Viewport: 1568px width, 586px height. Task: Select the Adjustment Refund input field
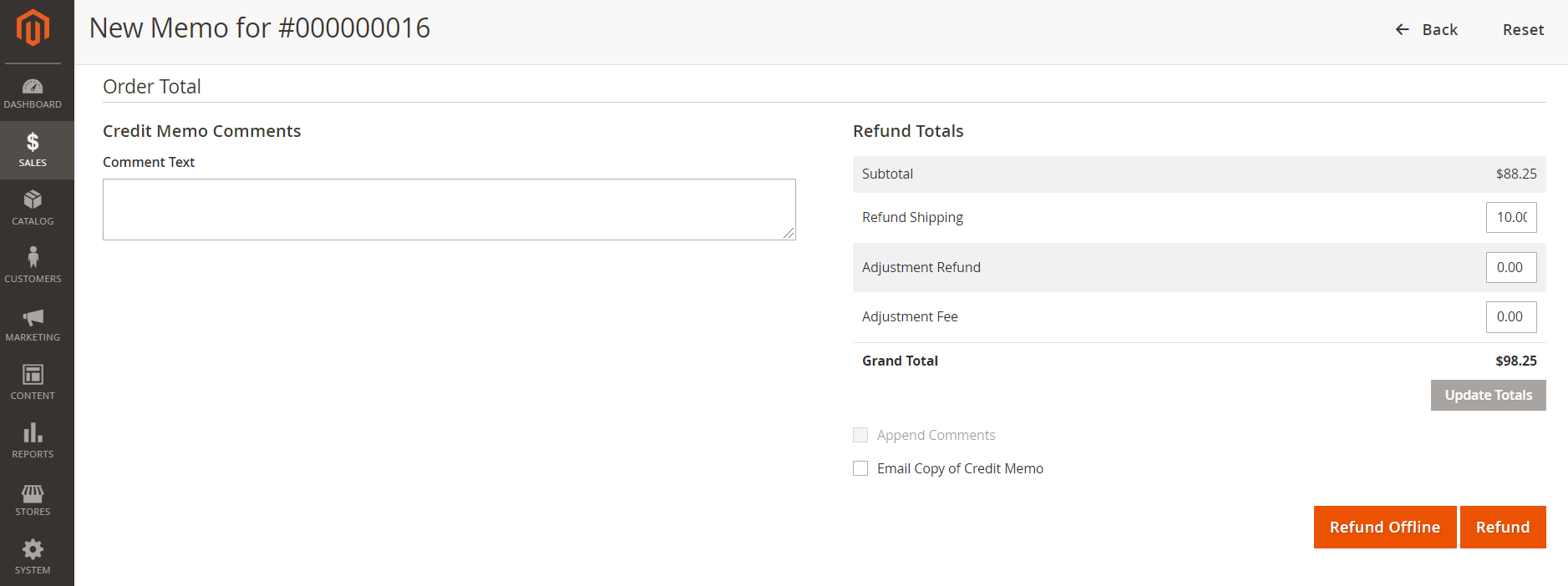pyautogui.click(x=1510, y=268)
